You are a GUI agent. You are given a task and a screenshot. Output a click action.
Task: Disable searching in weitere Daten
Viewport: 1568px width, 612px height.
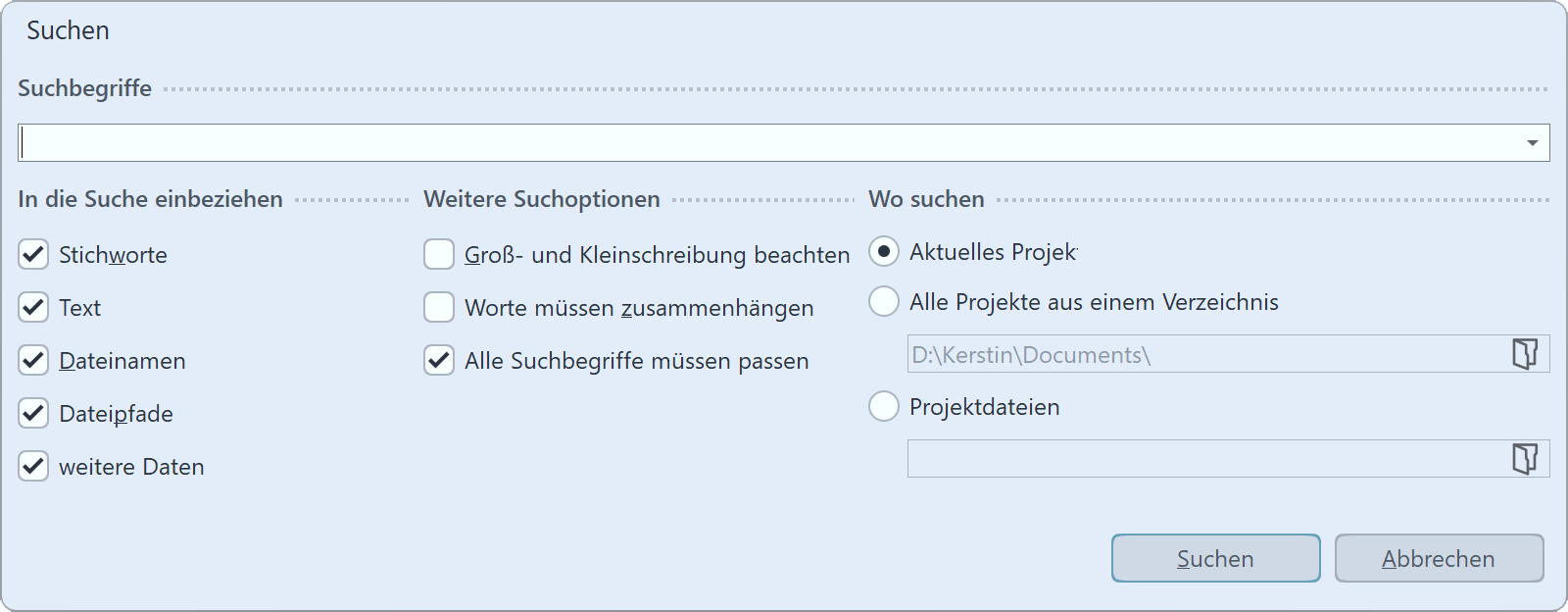pyautogui.click(x=32, y=466)
